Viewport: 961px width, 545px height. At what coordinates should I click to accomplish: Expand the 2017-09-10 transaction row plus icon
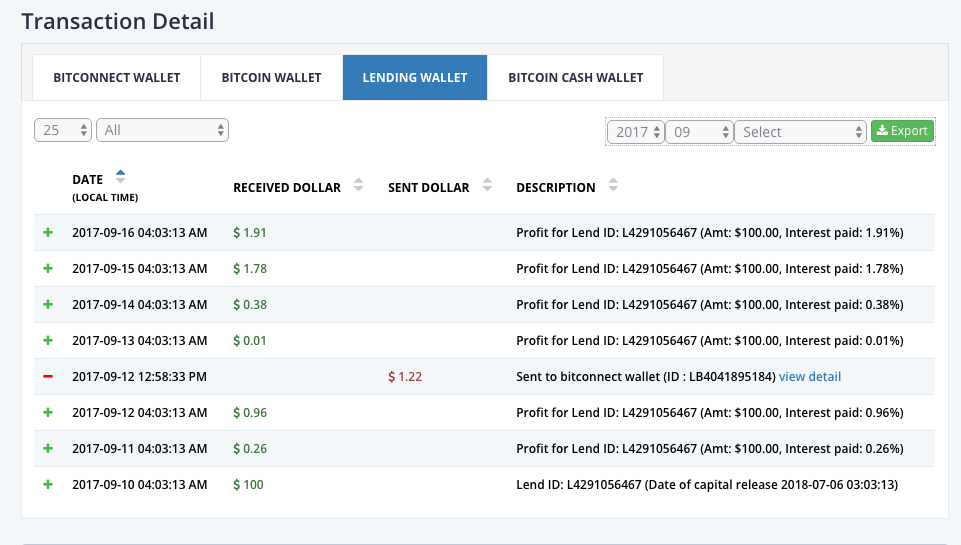(x=48, y=484)
